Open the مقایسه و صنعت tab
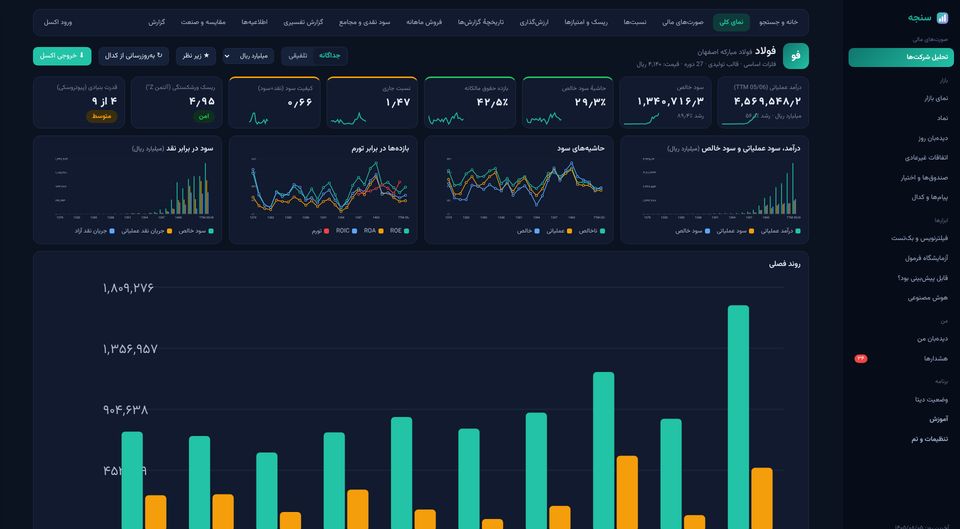Screen dimensions: 960x529 (x=203, y=22)
